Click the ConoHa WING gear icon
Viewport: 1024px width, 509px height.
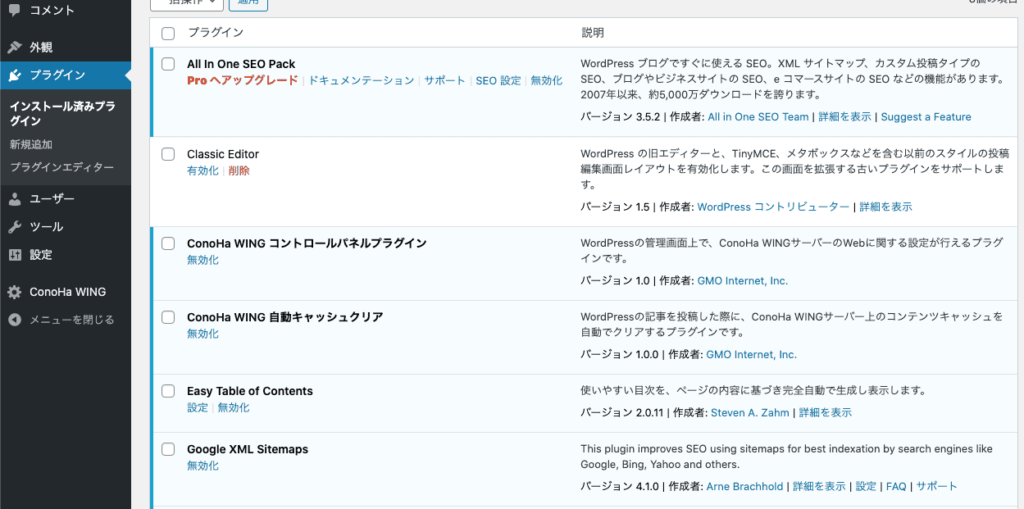(x=14, y=292)
